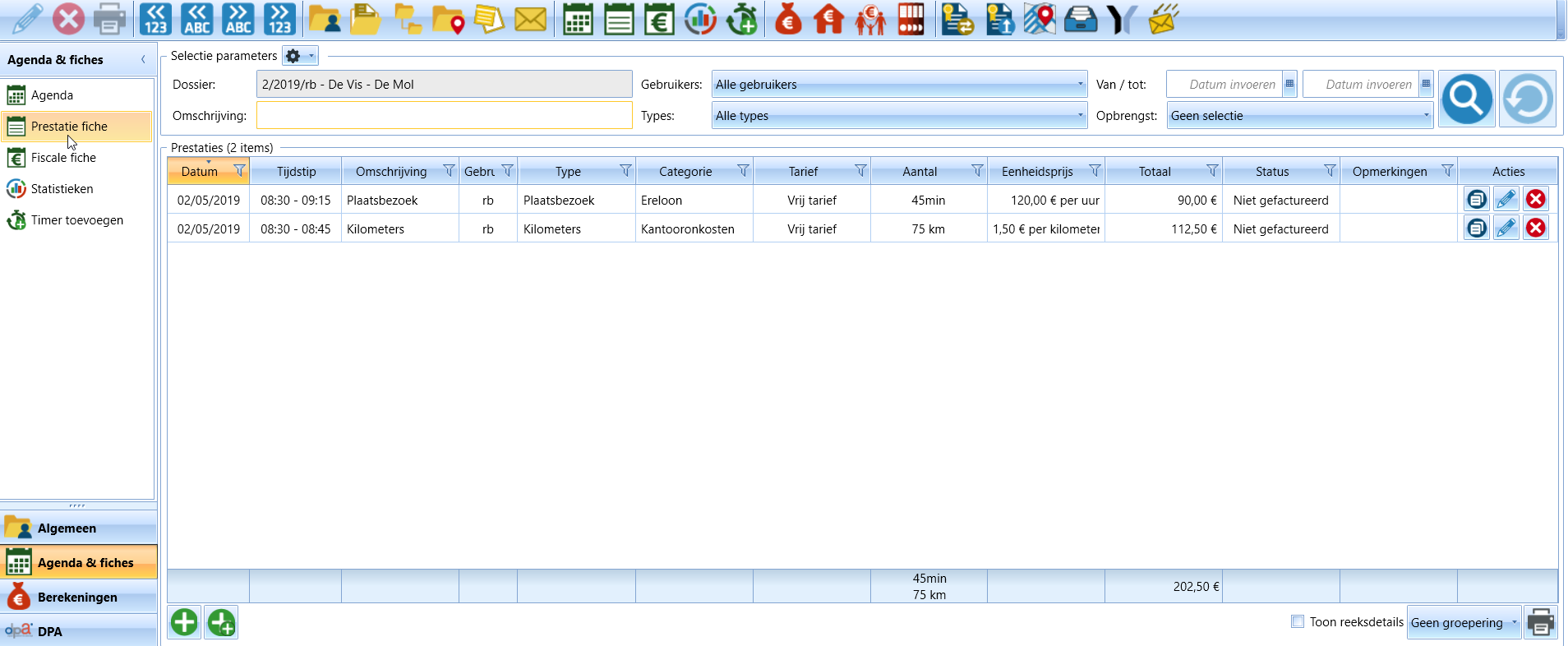Image resolution: width=1568 pixels, height=646 pixels.
Task: Open the green list fiche toolbar icon
Action: (618, 19)
